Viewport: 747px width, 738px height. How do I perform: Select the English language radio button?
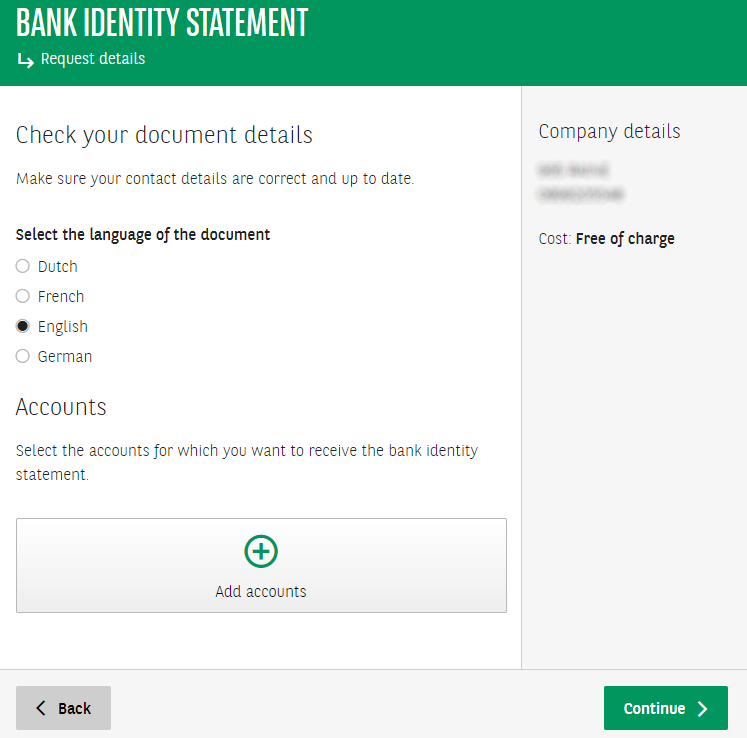(23, 327)
